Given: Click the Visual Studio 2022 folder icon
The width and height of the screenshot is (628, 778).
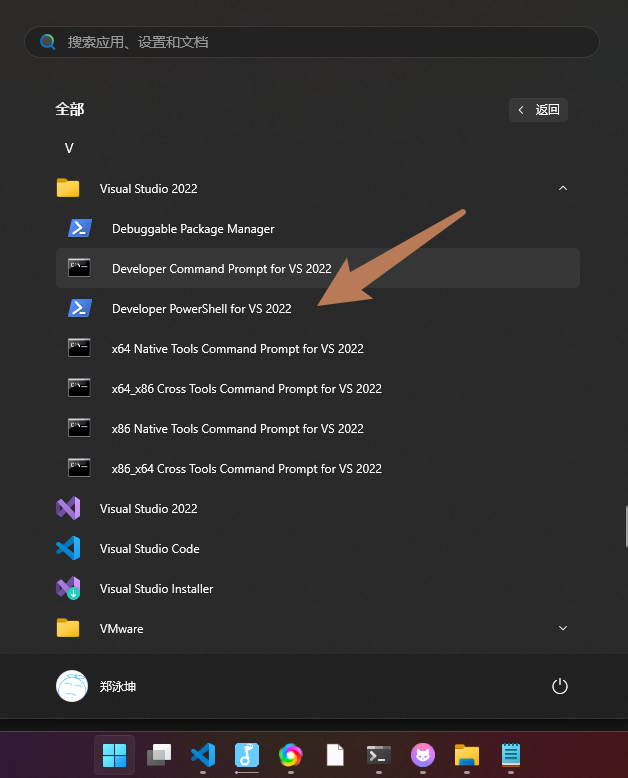Looking at the screenshot, I should [x=68, y=188].
